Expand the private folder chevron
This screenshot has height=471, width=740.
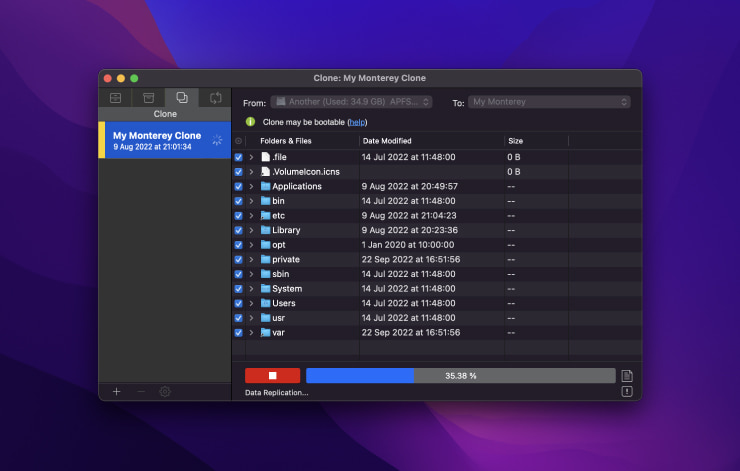pyautogui.click(x=251, y=260)
